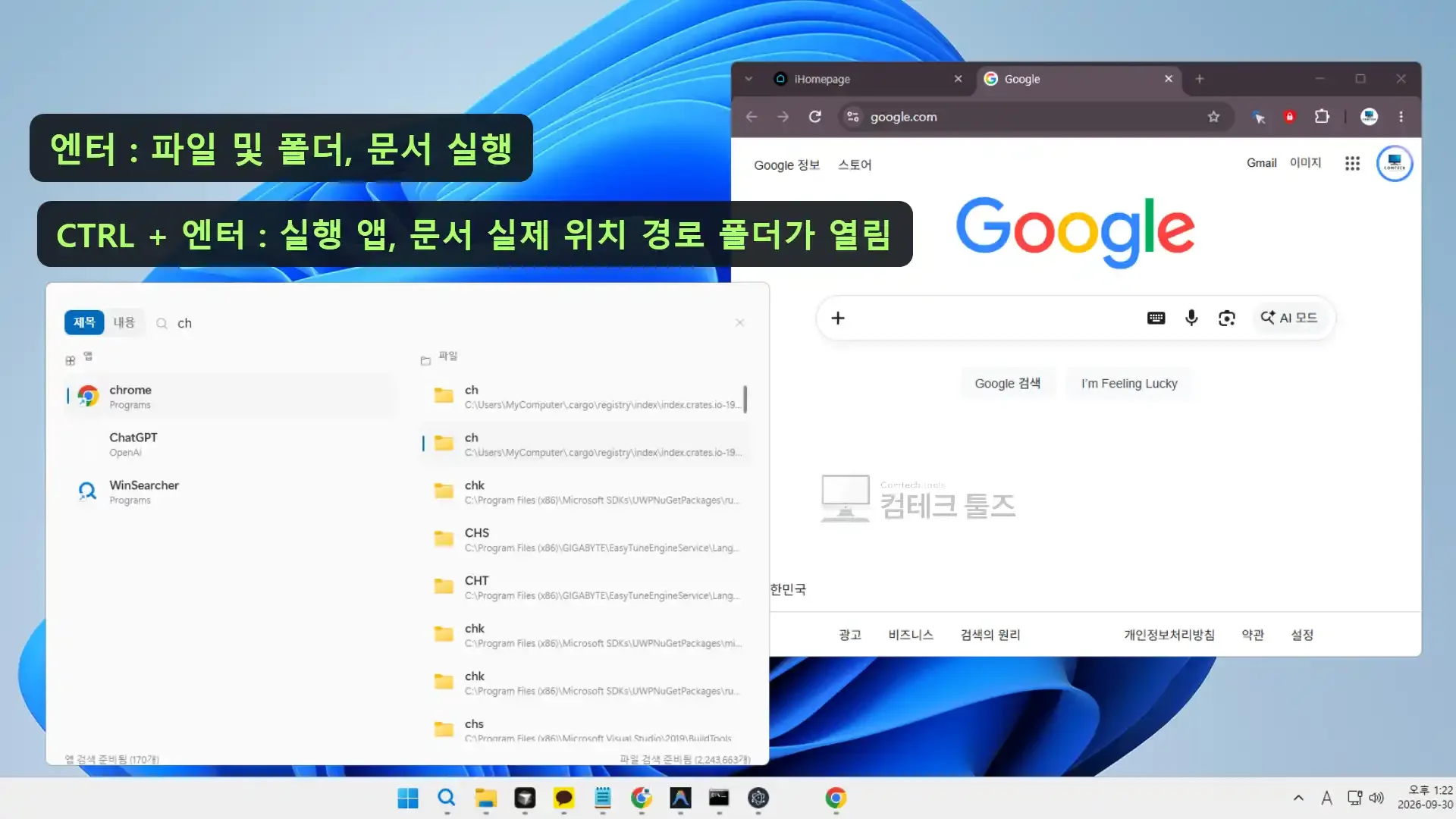The image size is (1456, 819).
Task: Open Google account avatar on page
Action: pos(1395,163)
